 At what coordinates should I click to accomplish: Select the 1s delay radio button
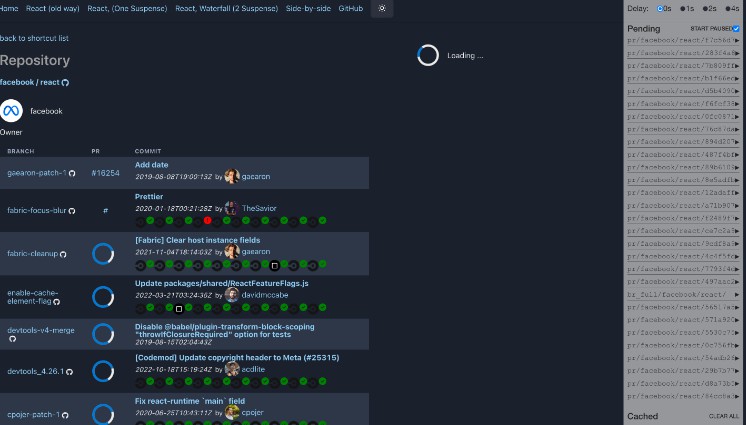(x=684, y=8)
